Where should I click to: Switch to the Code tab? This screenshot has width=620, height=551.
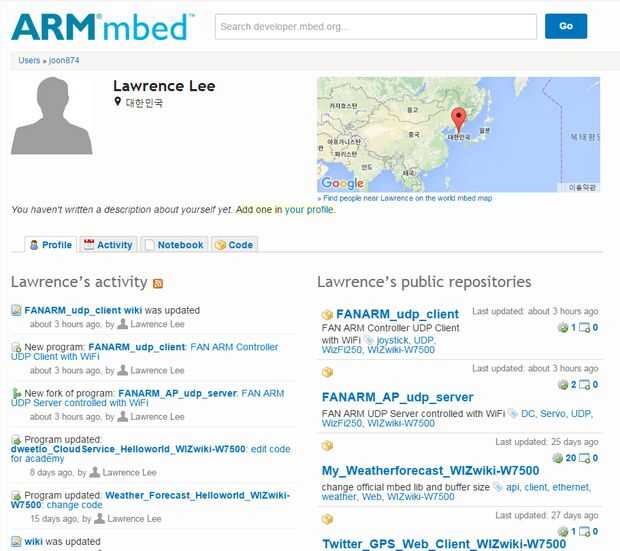tap(234, 245)
